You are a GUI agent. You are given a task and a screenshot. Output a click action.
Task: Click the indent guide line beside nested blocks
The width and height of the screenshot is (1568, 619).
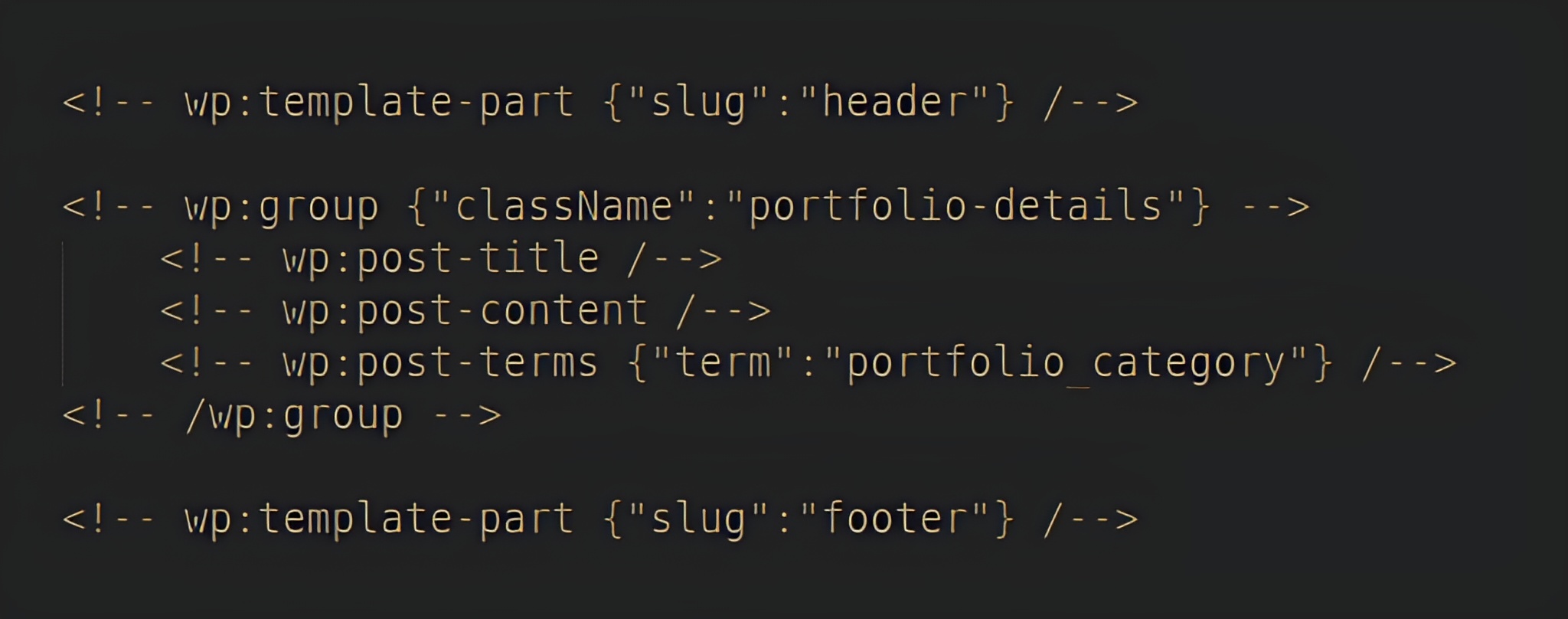coord(63,313)
